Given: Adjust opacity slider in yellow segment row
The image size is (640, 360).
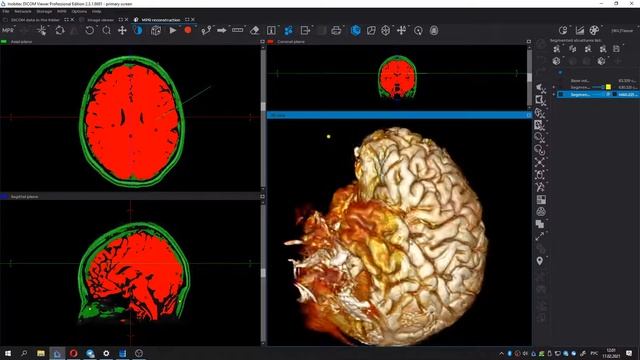Looking at the screenshot, I should 598,87.
